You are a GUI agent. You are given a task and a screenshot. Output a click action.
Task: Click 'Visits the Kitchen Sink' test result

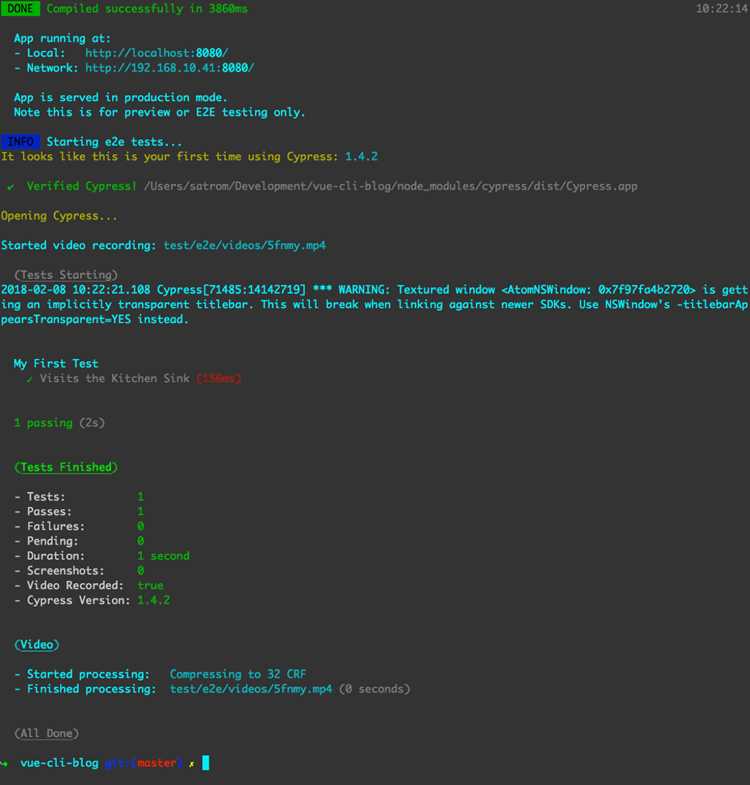(x=115, y=378)
